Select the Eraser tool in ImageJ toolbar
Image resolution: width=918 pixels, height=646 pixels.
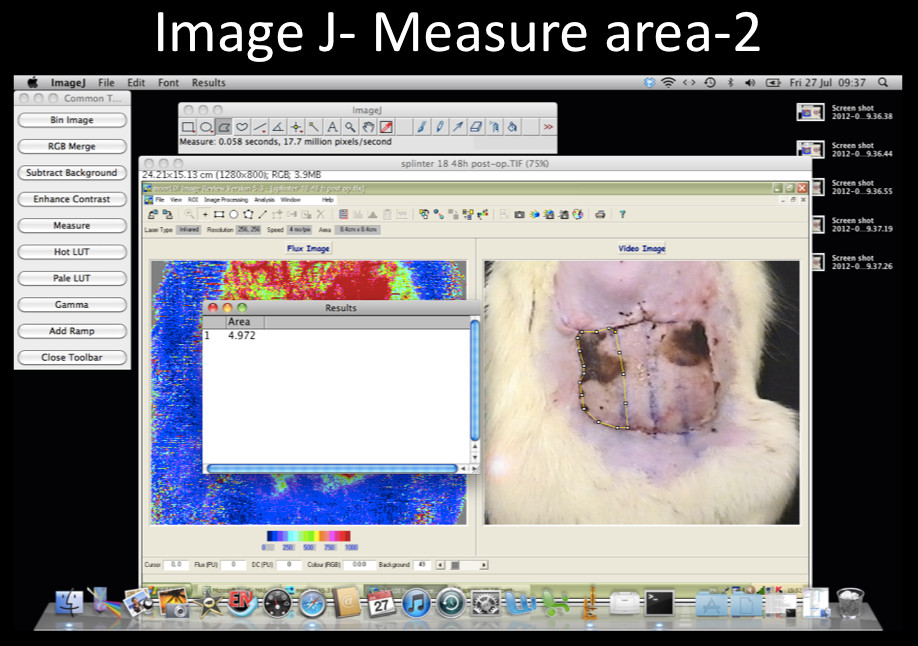pos(476,127)
